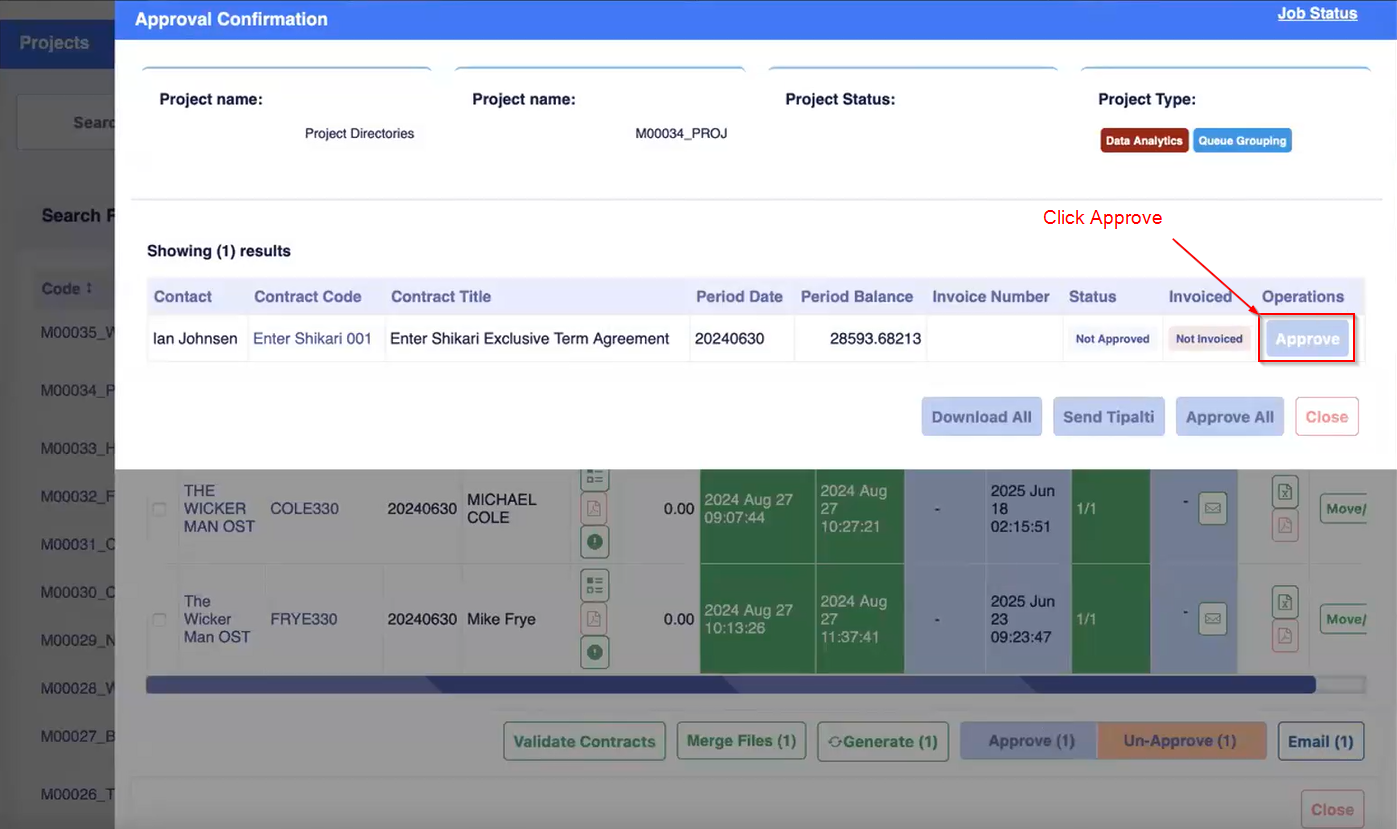Approve the Ian Johnsen contract row
1397x829 pixels.
1306,339
